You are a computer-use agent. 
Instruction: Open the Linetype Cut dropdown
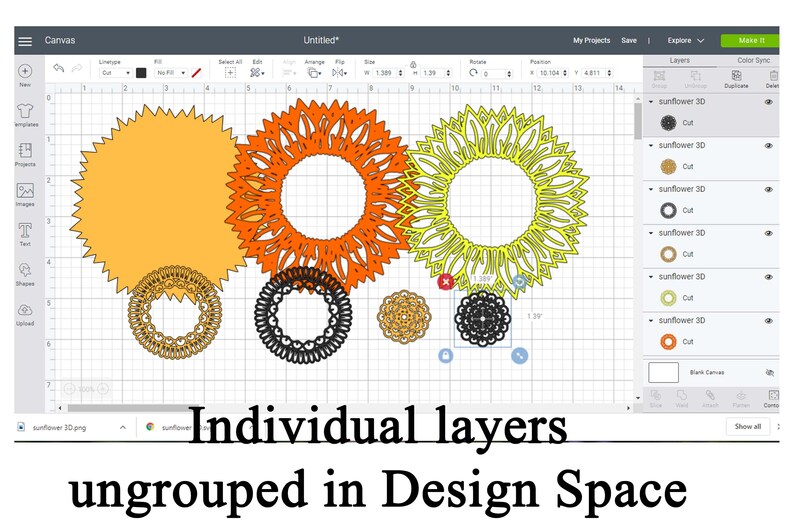[115, 73]
